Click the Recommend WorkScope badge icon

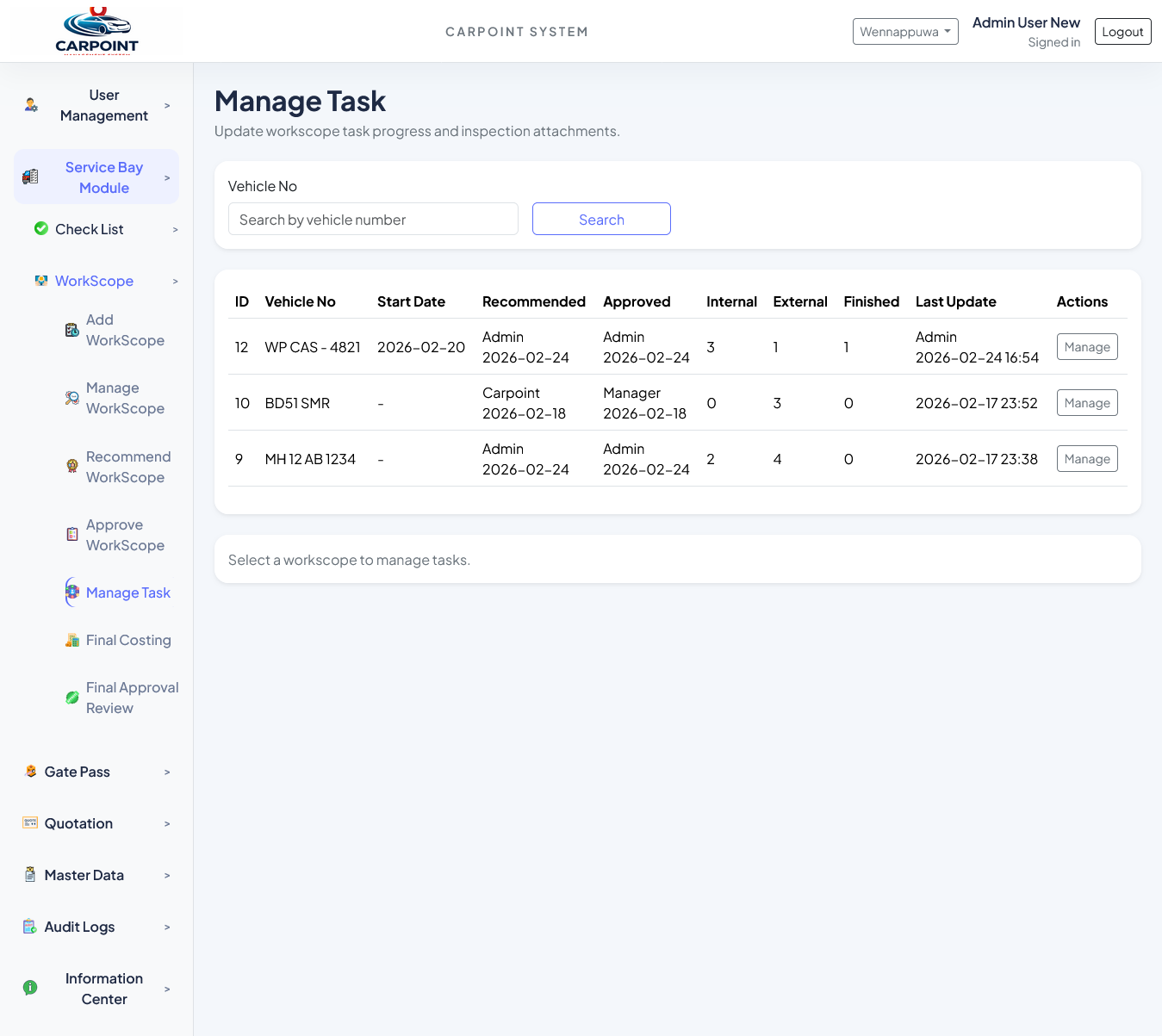coord(71,467)
